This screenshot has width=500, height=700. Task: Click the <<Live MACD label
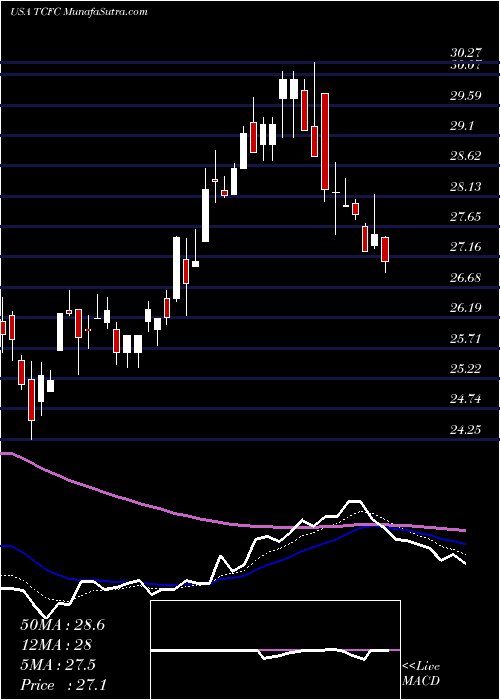coord(421,674)
